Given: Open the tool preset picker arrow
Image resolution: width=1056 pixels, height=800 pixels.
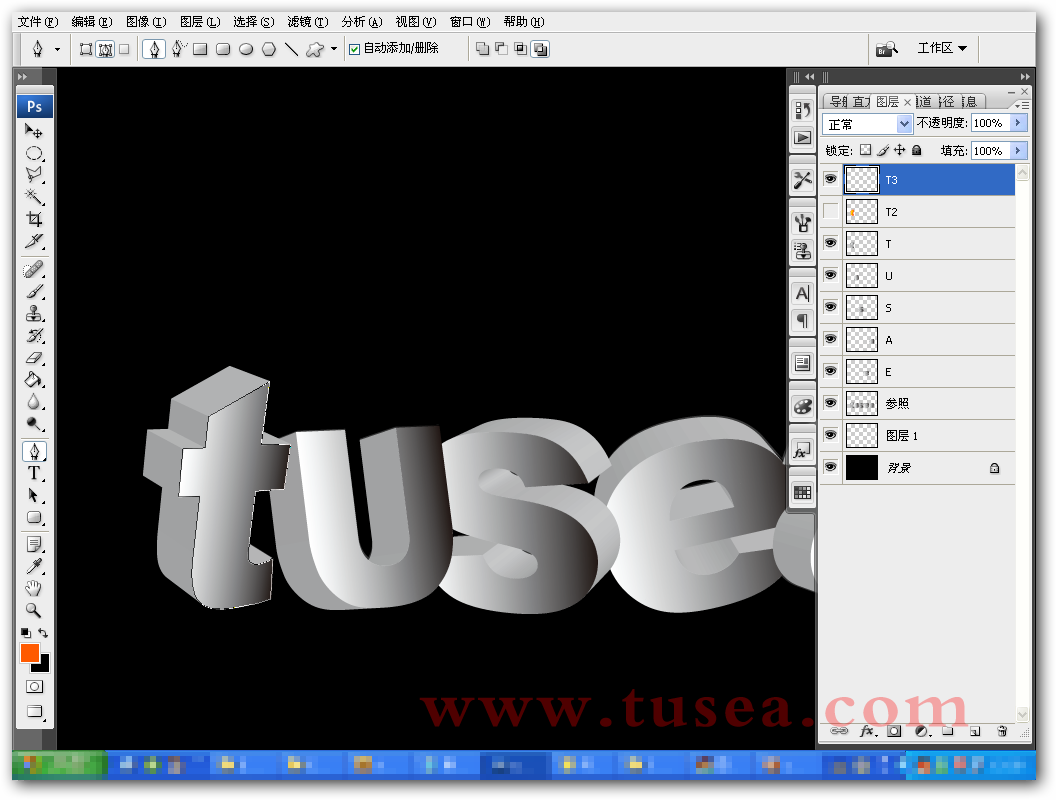Looking at the screenshot, I should click(x=57, y=49).
